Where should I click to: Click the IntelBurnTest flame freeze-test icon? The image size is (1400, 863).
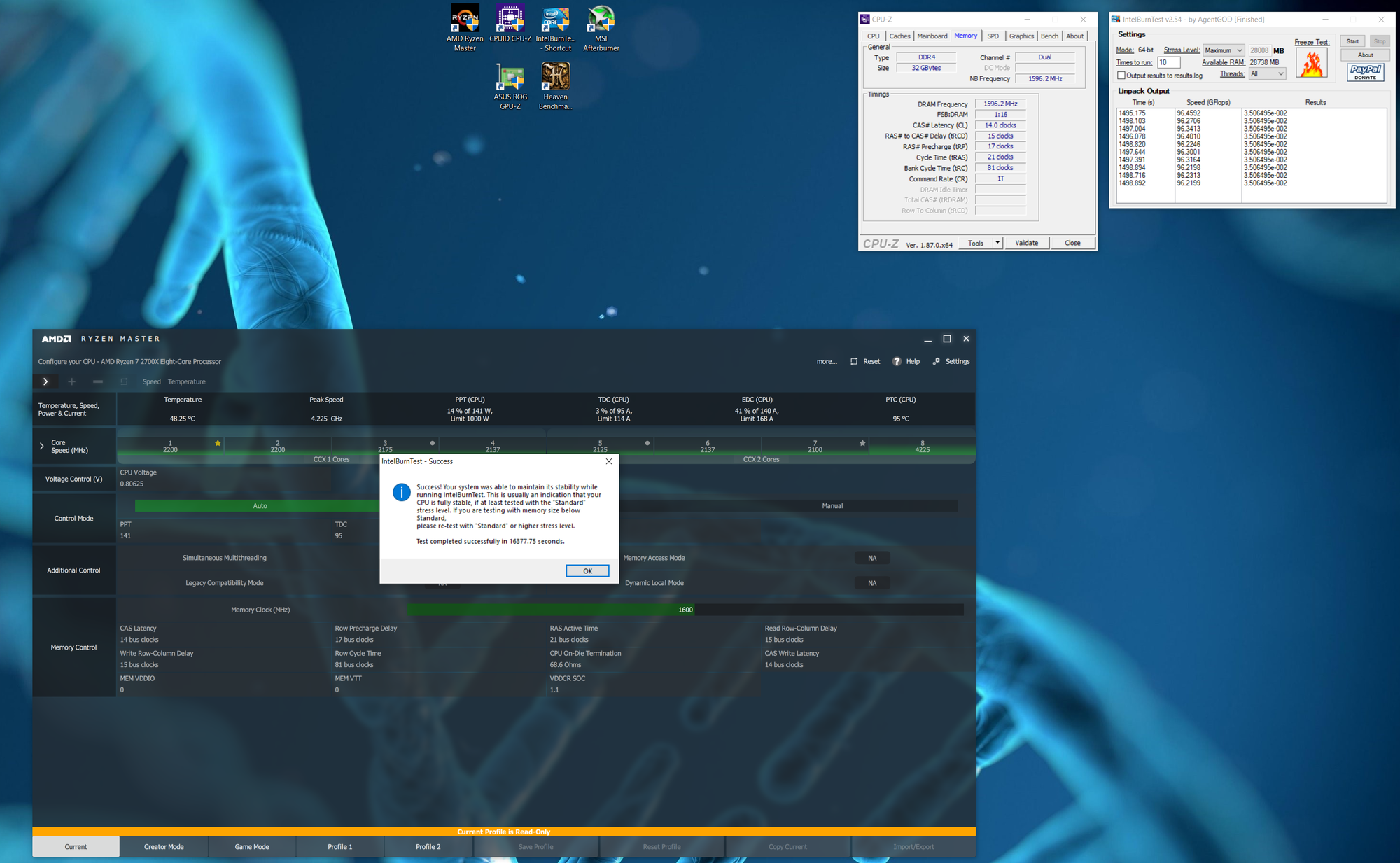(1312, 64)
